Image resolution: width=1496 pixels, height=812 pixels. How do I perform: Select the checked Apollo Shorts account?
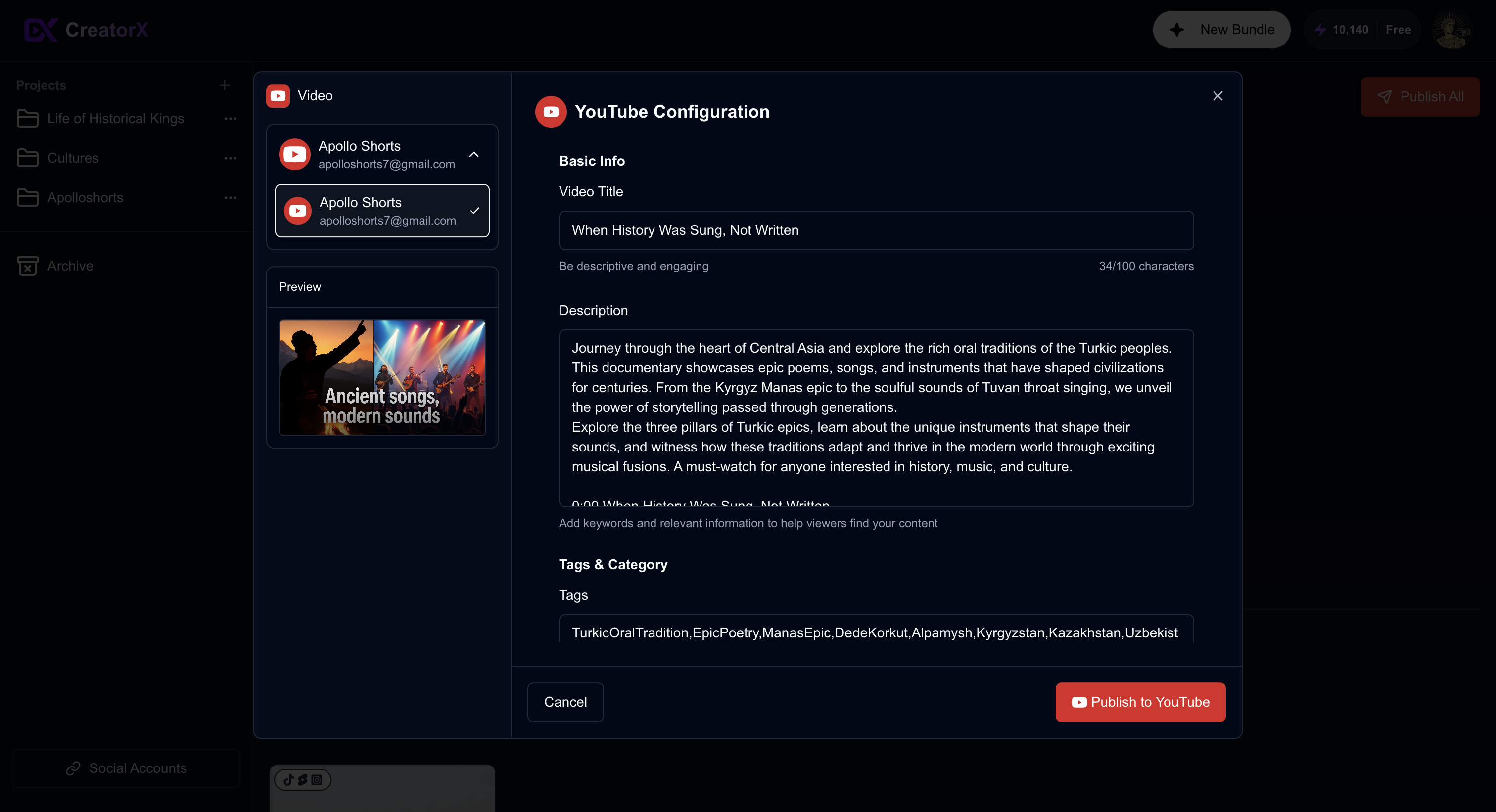pos(381,211)
